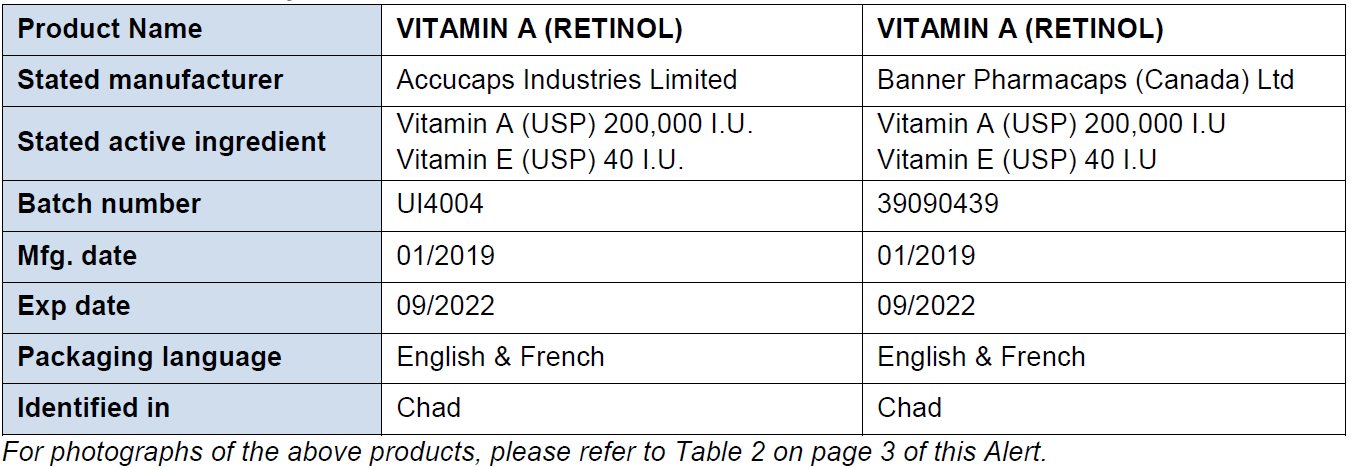This screenshot has height=468, width=1372.
Task: Select Mfg. date 01/2019 in the Accucaps column
Action: coord(446,256)
